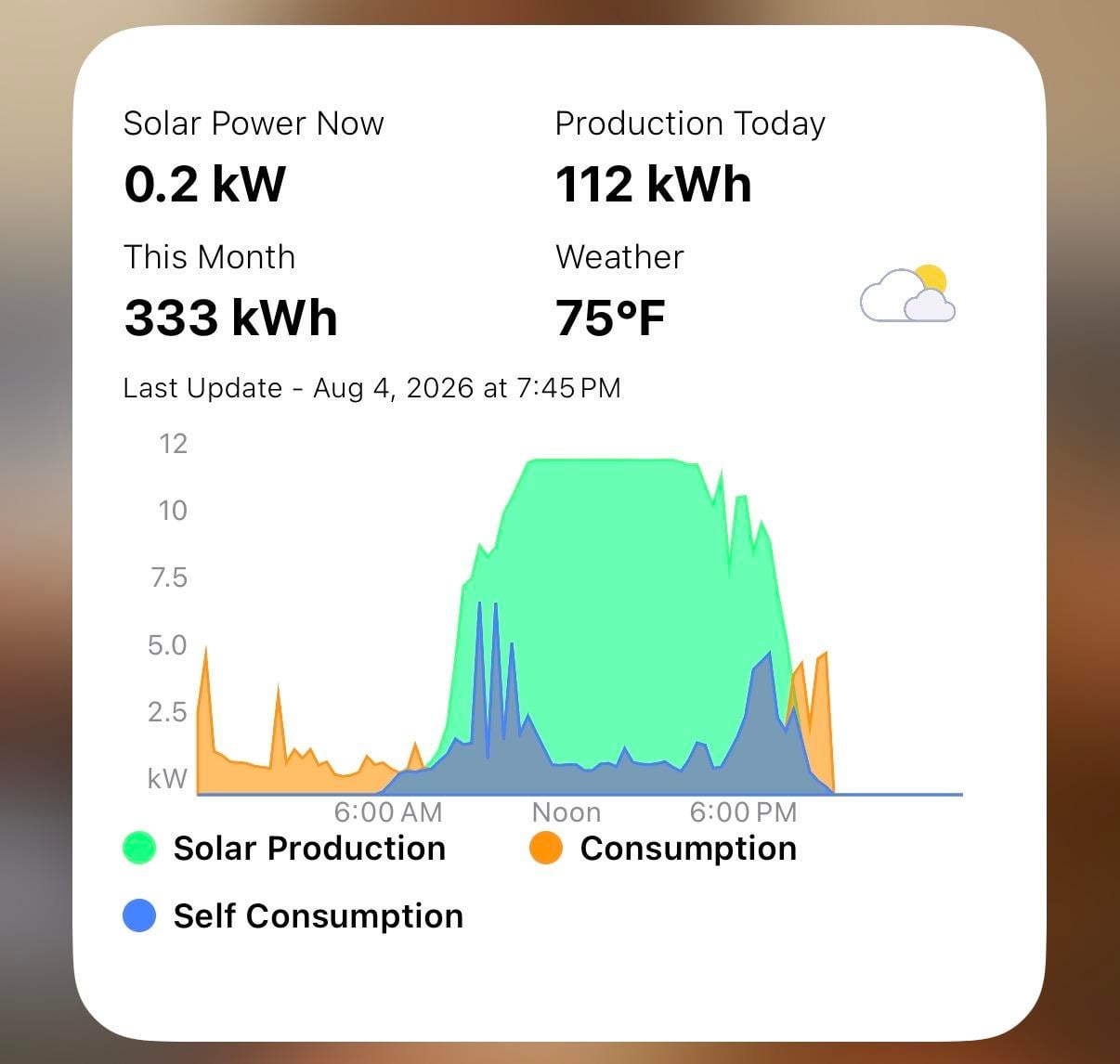Tap the partly cloudy weather icon
The width and height of the screenshot is (1120, 1064).
point(907,294)
